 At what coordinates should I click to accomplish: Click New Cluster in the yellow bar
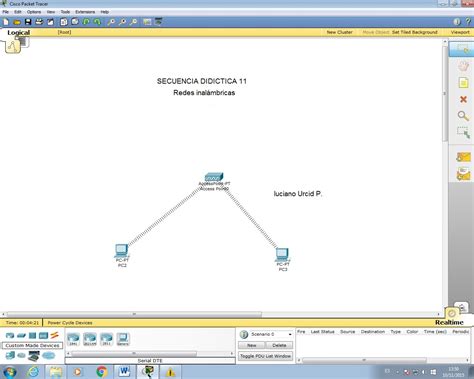339,32
